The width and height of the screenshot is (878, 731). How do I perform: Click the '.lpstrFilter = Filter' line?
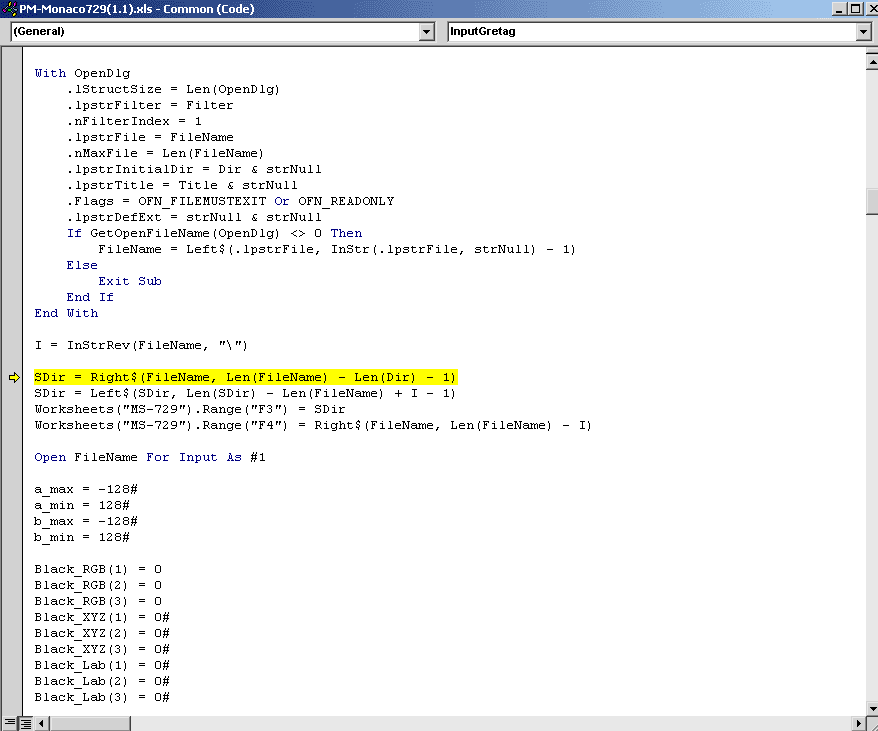(150, 105)
